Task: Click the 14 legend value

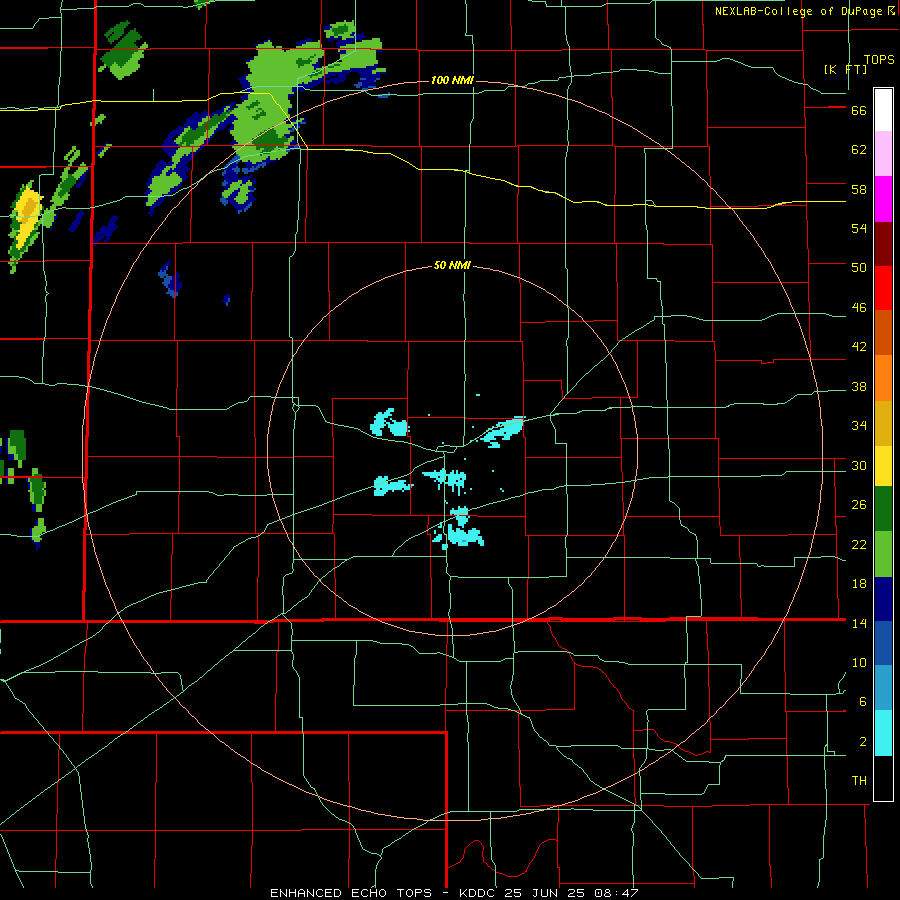Action: coord(859,623)
